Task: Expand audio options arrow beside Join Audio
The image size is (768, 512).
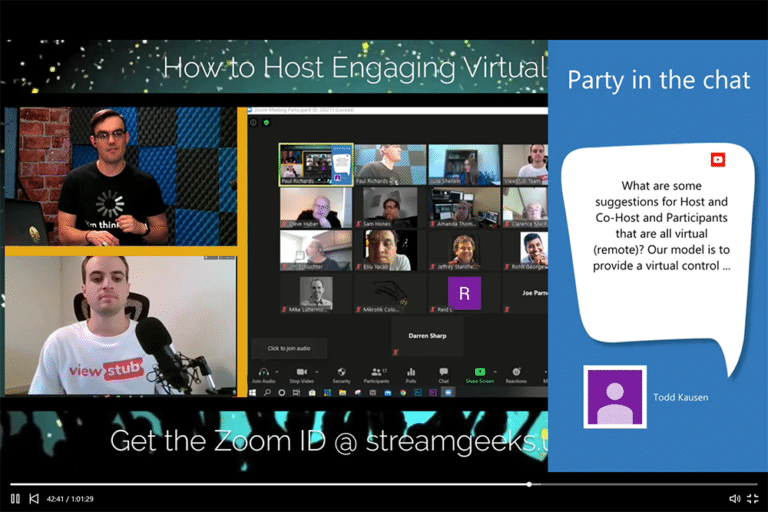Action: tap(277, 372)
